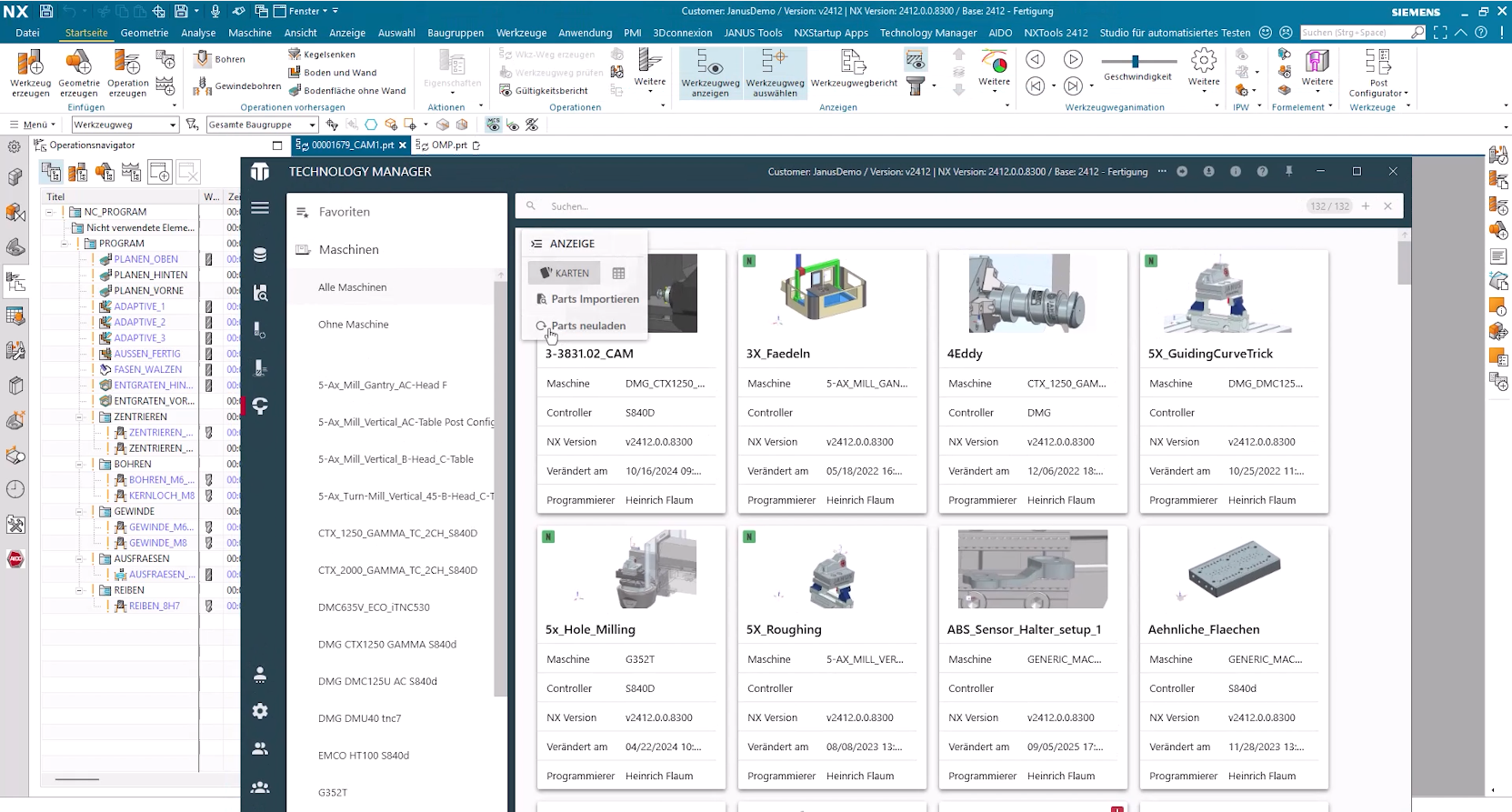Select FASEN_WALZEN operation in navigator
This screenshot has height=812, width=1512.
click(x=147, y=369)
